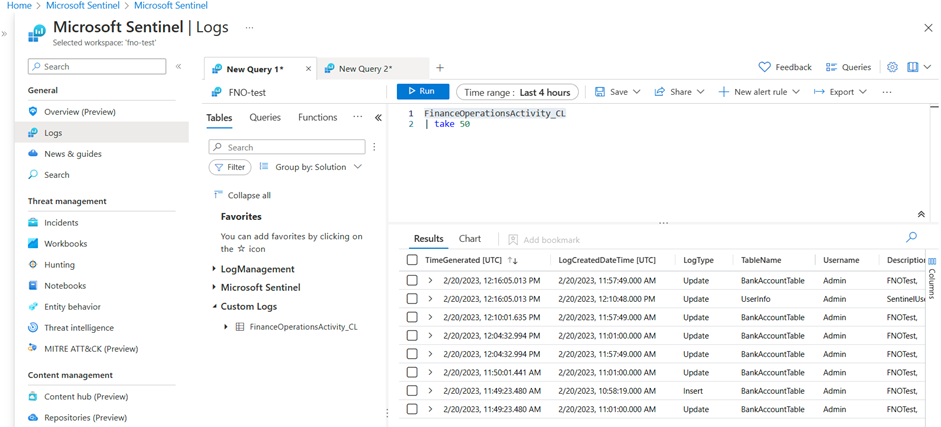Expand the Insert result row chevron
This screenshot has height=427, width=941.
(430, 390)
